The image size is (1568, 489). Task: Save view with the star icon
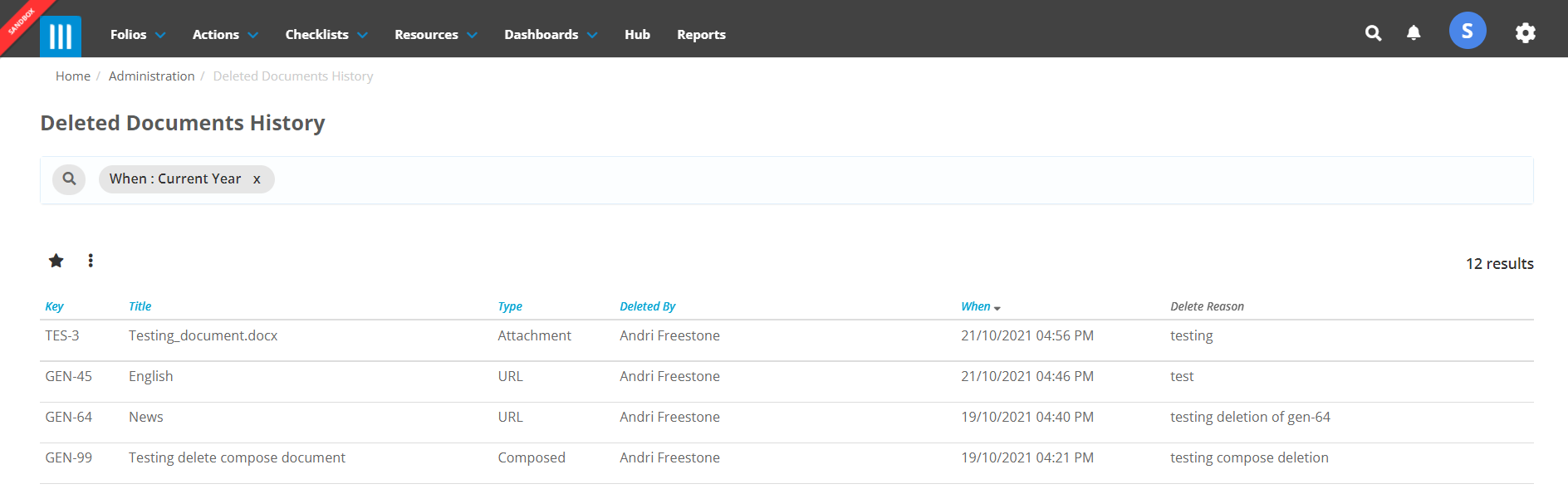[56, 261]
